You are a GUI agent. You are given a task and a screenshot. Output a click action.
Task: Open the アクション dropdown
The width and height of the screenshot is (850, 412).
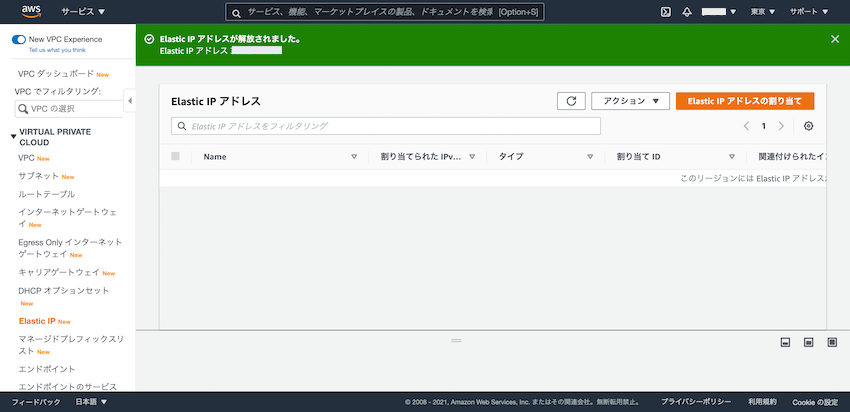(x=630, y=101)
